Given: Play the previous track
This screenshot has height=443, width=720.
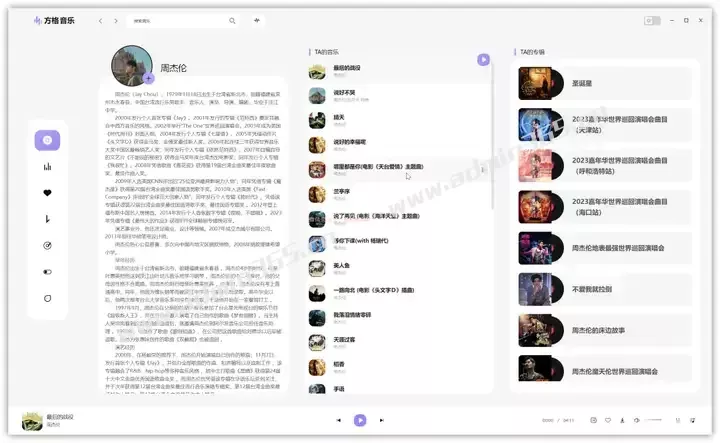Looking at the screenshot, I should pyautogui.click(x=338, y=420).
